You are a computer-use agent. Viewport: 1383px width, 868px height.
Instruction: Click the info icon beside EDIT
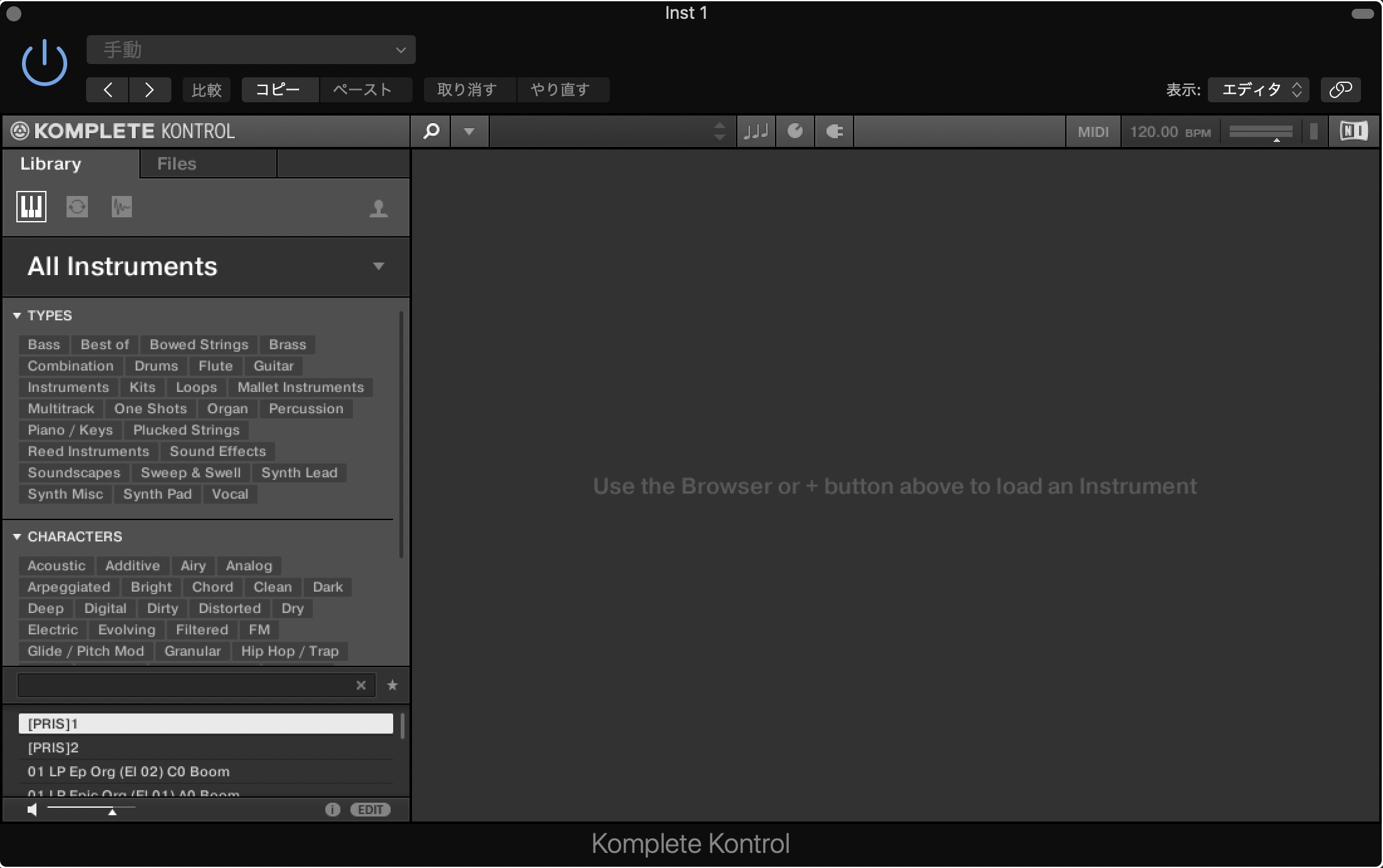[x=332, y=810]
